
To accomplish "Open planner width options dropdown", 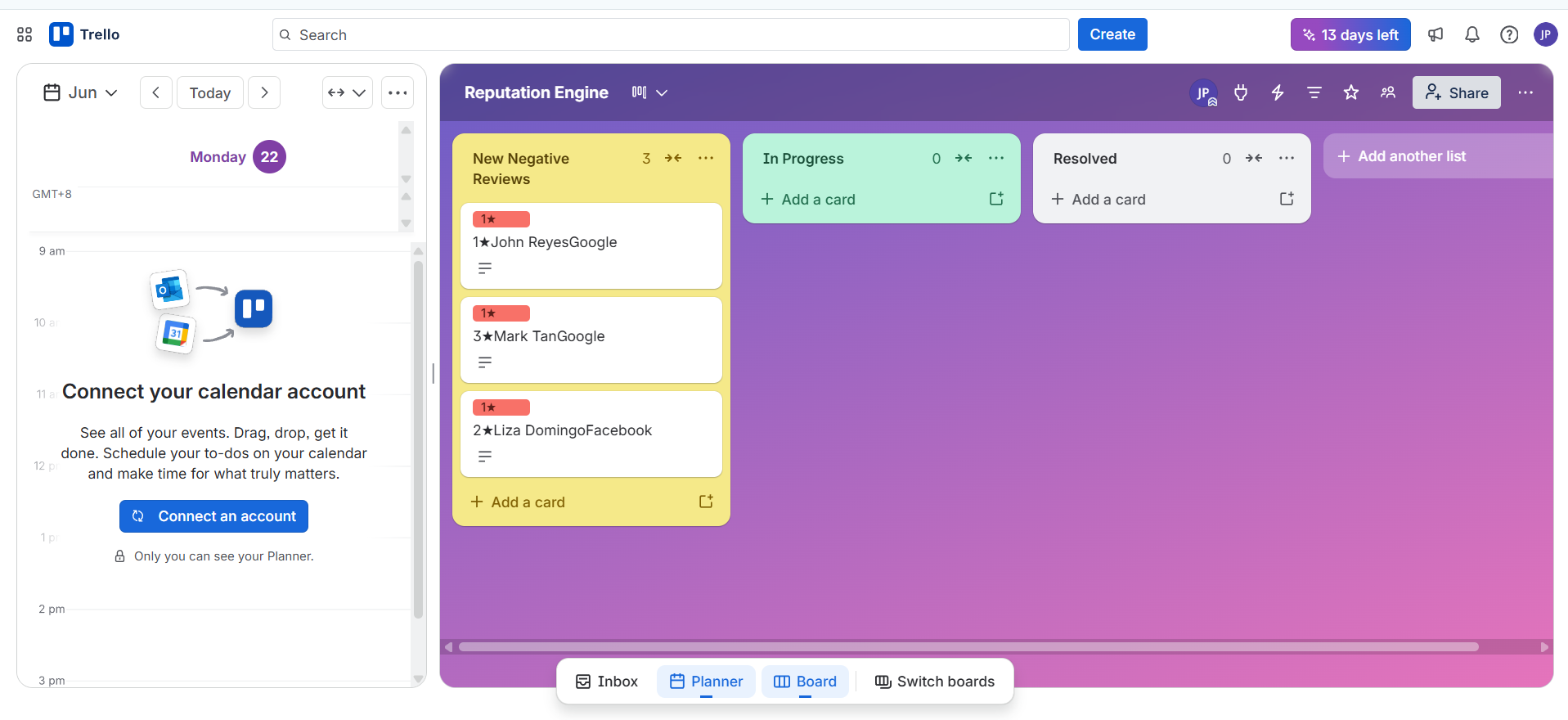I will coord(348,92).
